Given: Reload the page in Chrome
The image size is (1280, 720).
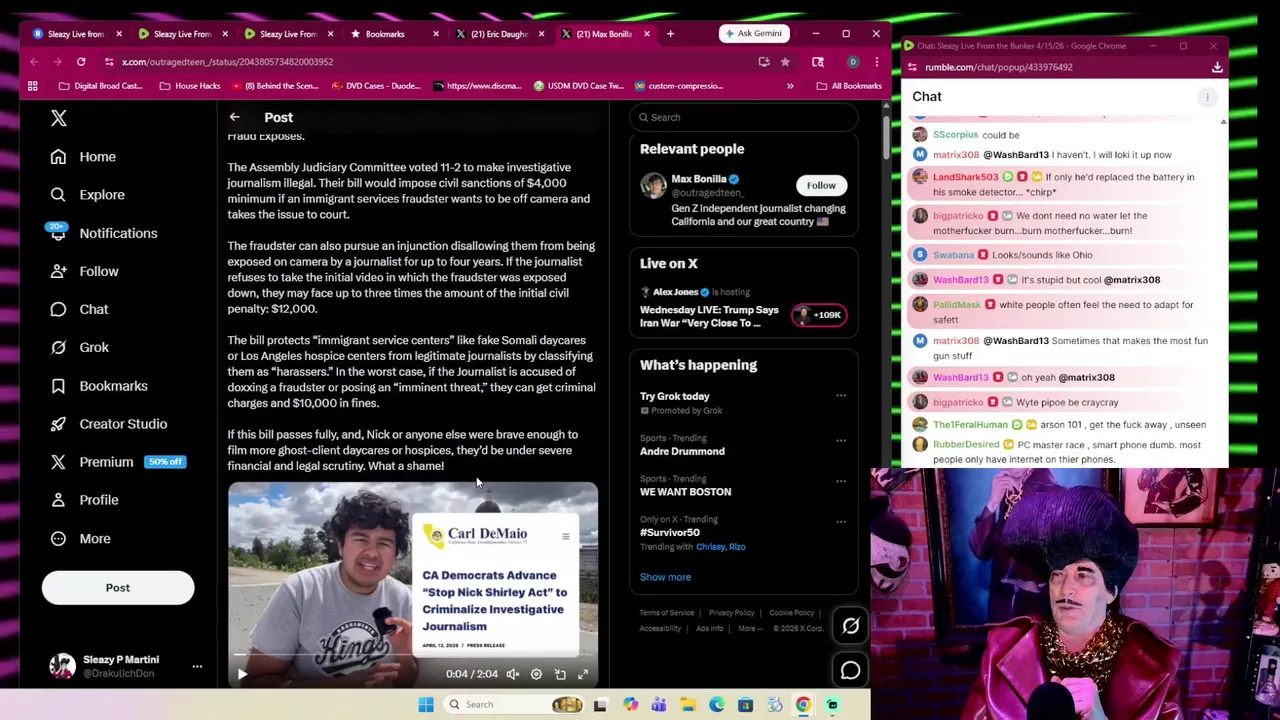Looking at the screenshot, I should click(x=81, y=62).
